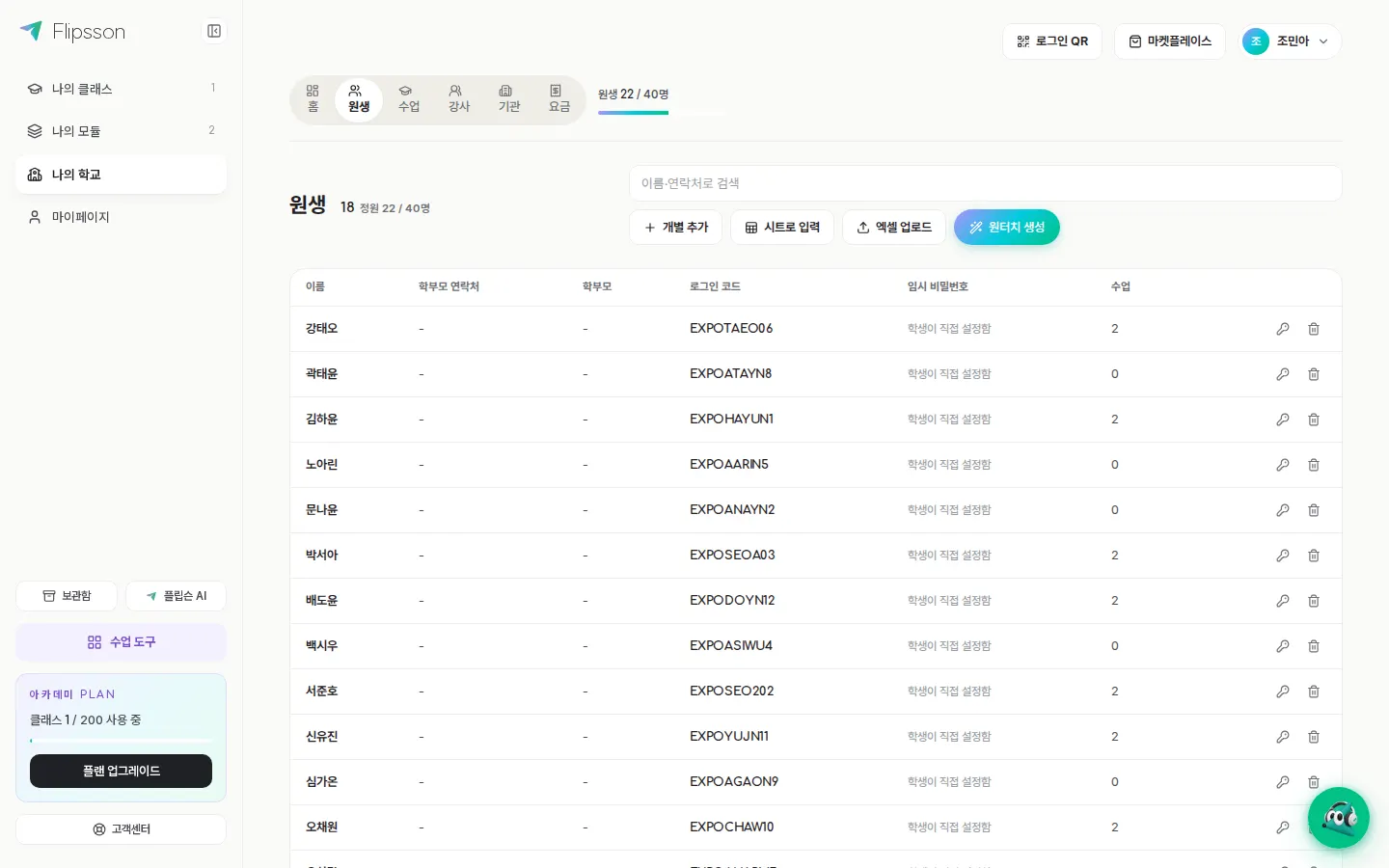Image resolution: width=1389 pixels, height=868 pixels.
Task: Open 나의 모듈 in sidebar
Action: 122,131
